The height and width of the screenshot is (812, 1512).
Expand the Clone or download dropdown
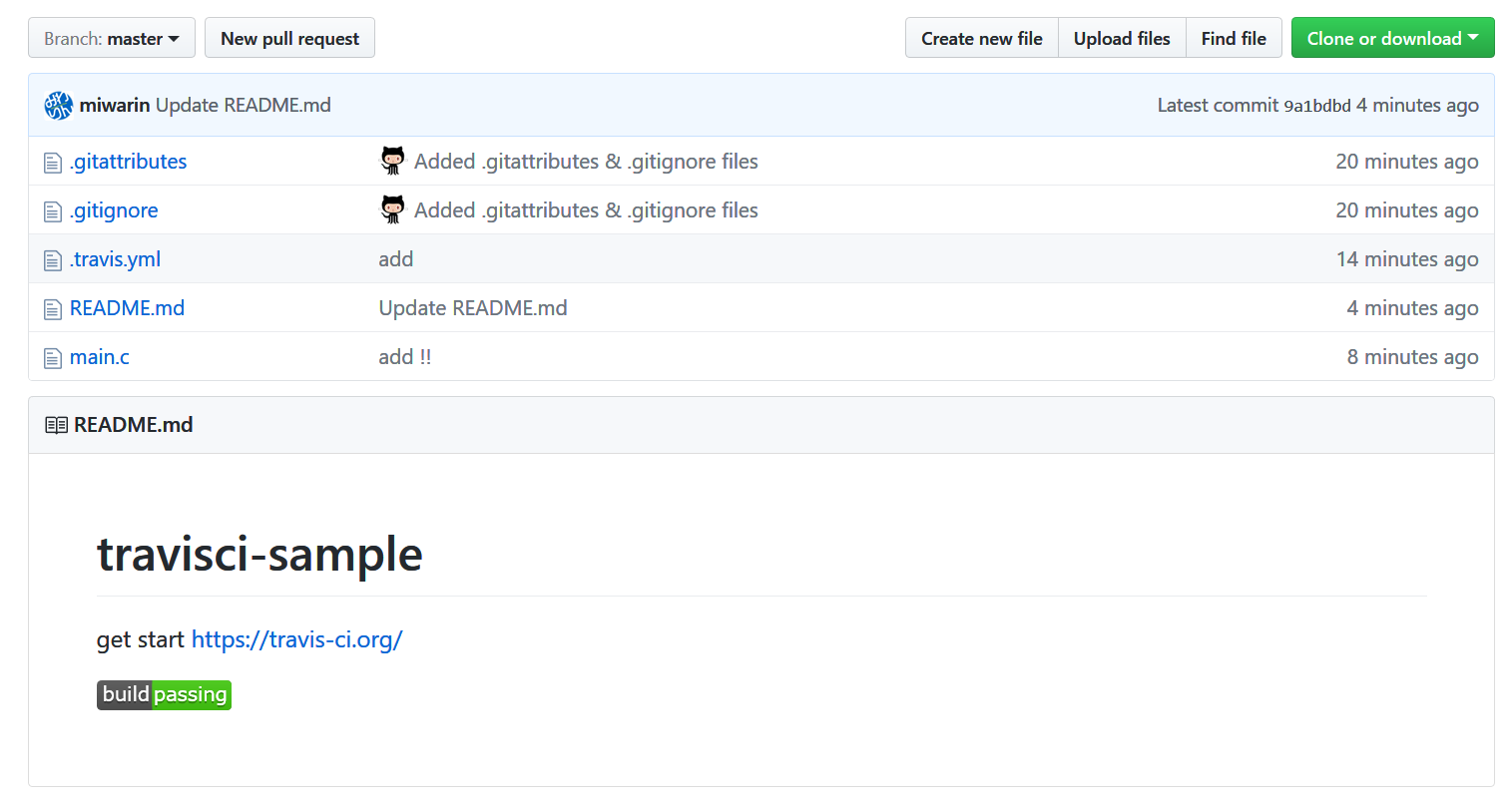[x=1392, y=38]
